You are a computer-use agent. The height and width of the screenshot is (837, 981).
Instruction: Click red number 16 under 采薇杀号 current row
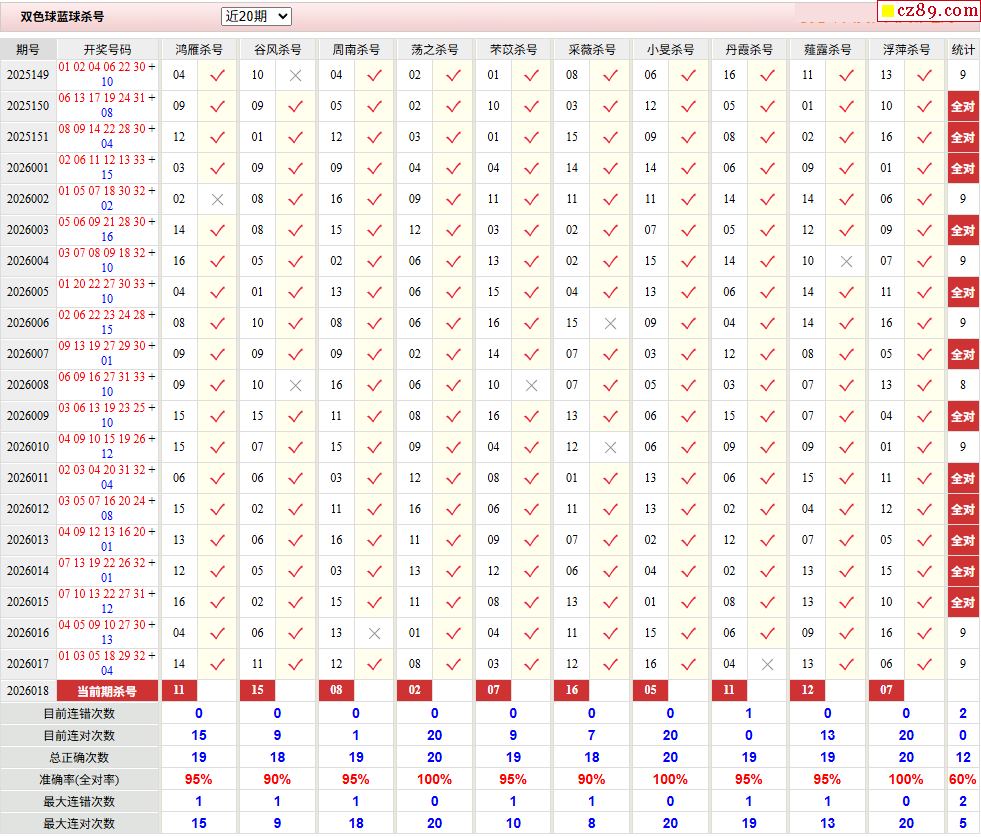572,690
